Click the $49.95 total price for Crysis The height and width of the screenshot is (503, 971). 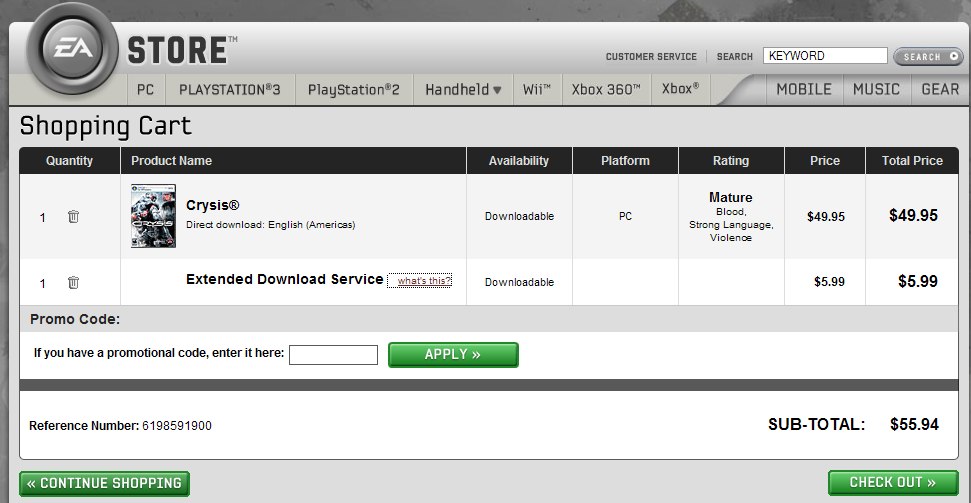click(913, 216)
